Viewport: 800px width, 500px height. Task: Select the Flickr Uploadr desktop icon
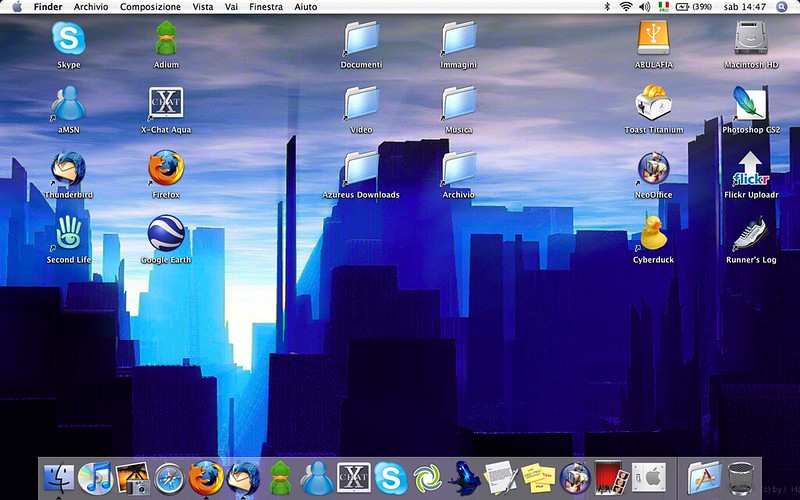[750, 169]
